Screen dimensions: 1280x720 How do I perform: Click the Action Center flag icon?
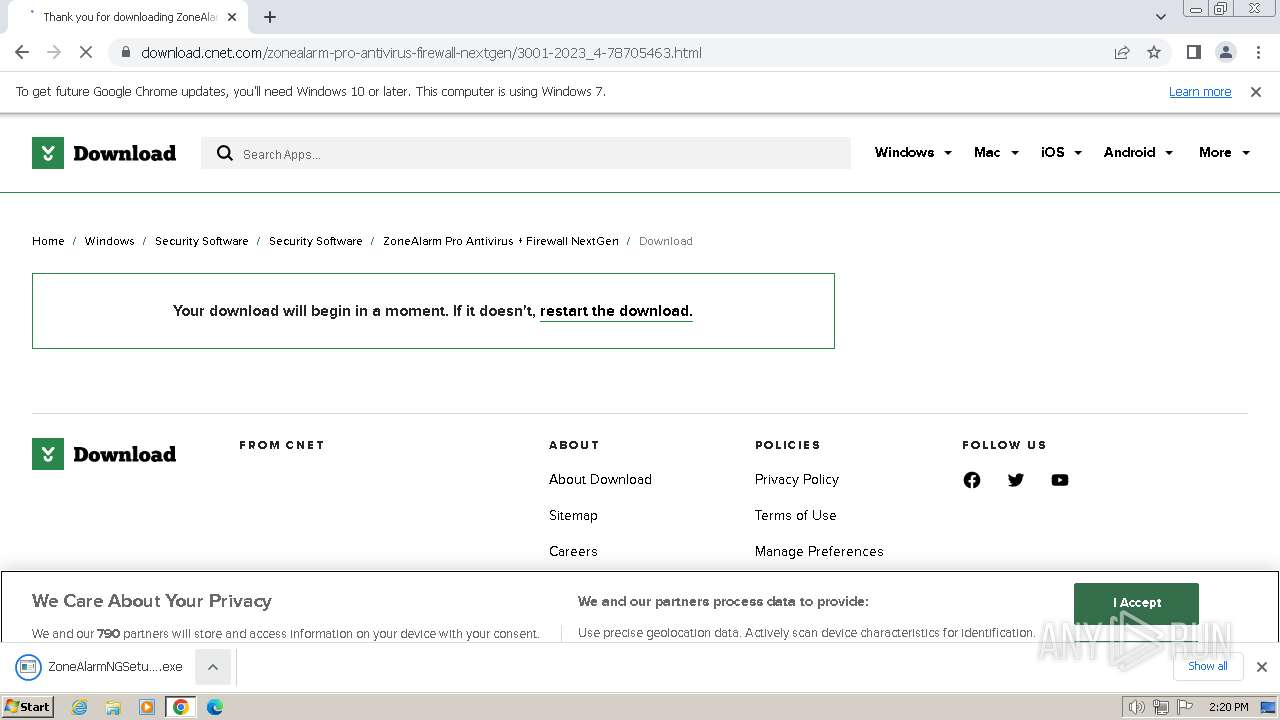1184,707
